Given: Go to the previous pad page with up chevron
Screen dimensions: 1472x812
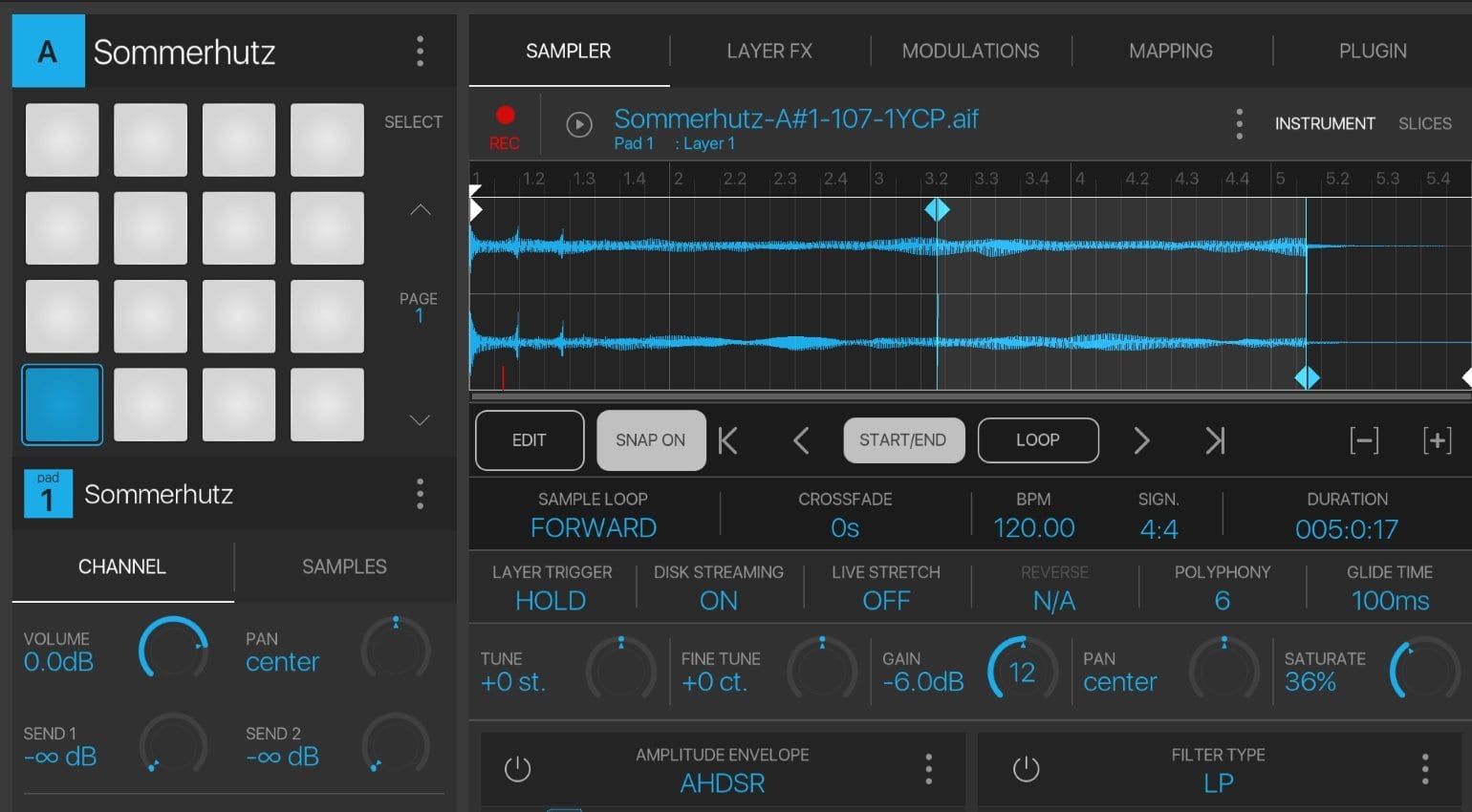Looking at the screenshot, I should click(419, 210).
